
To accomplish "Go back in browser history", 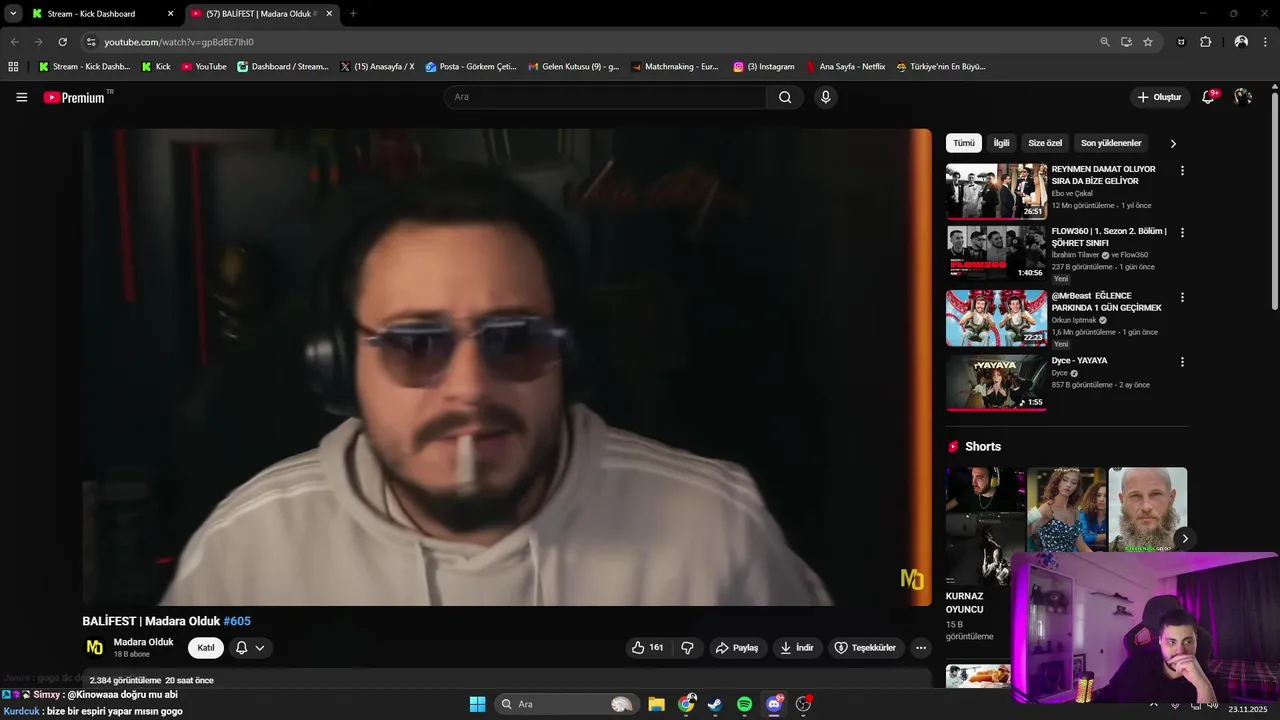I will pyautogui.click(x=14, y=42).
